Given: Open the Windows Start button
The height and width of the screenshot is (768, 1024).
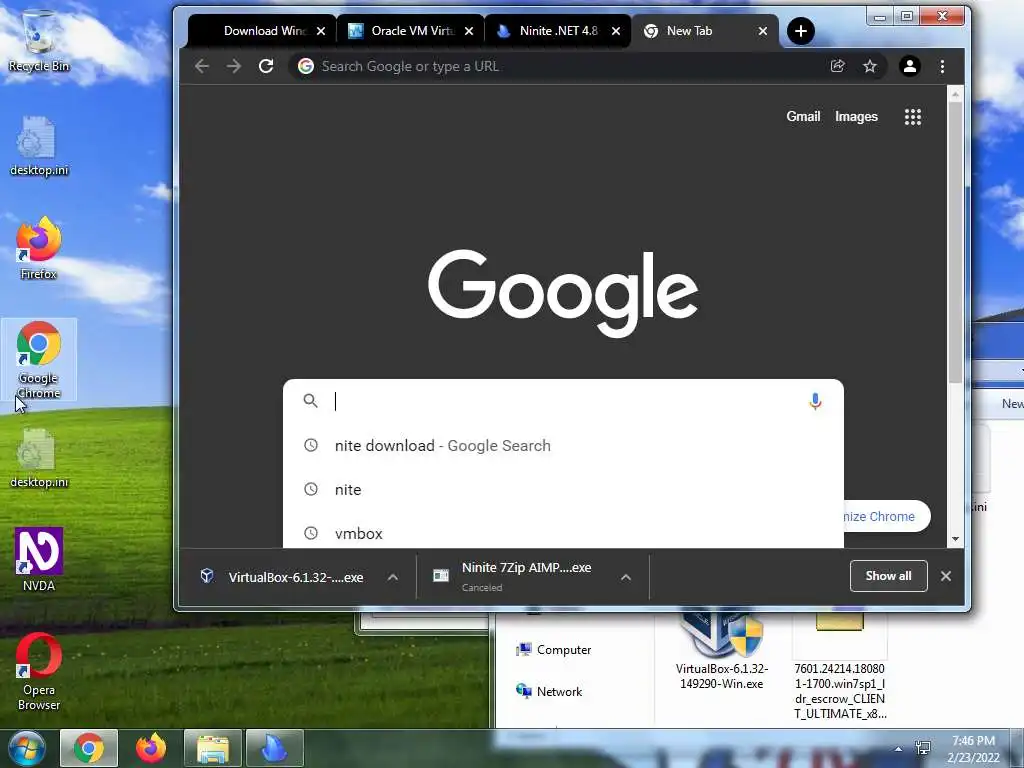Looking at the screenshot, I should pos(26,748).
